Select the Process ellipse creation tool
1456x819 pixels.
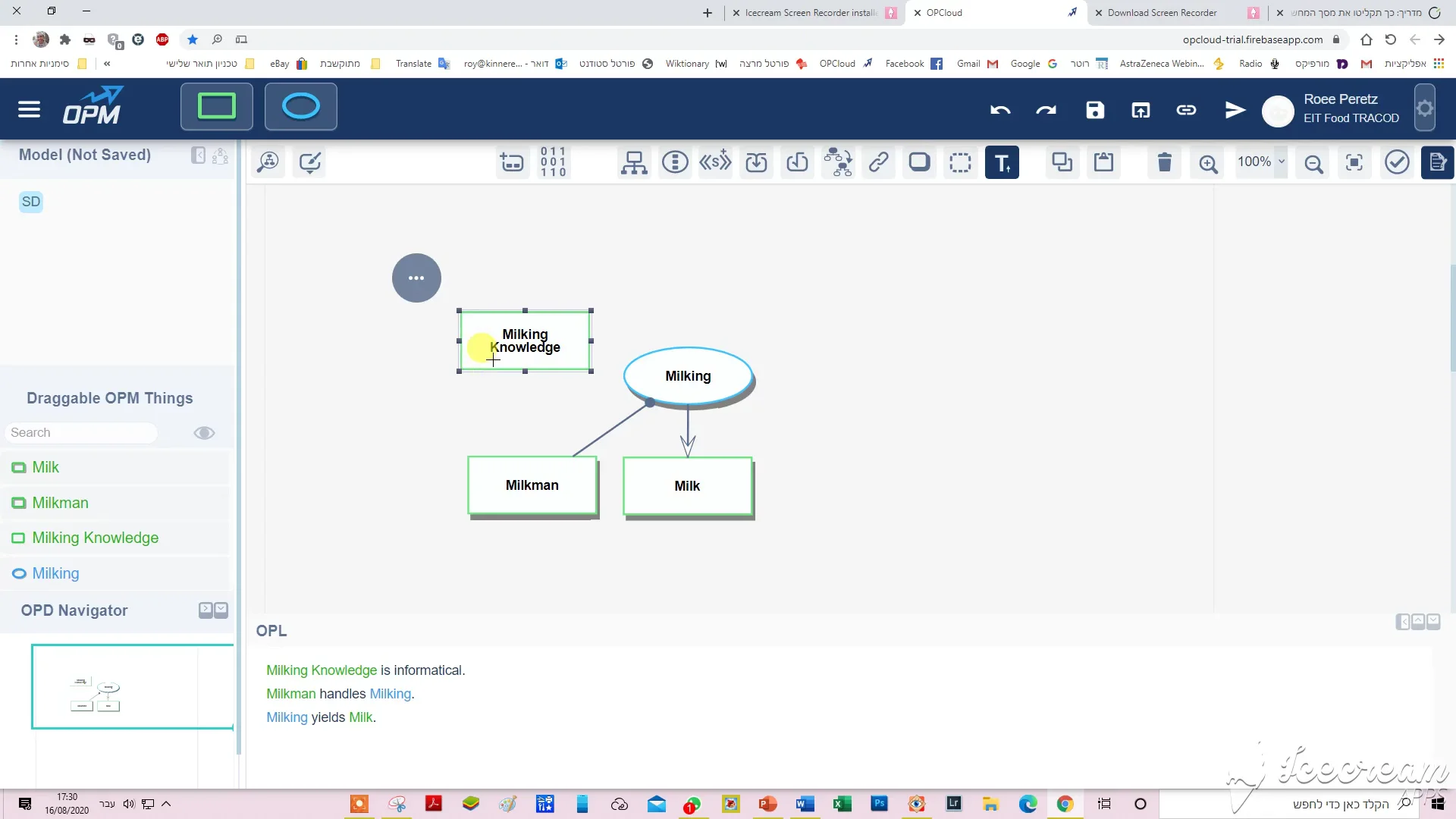click(300, 106)
